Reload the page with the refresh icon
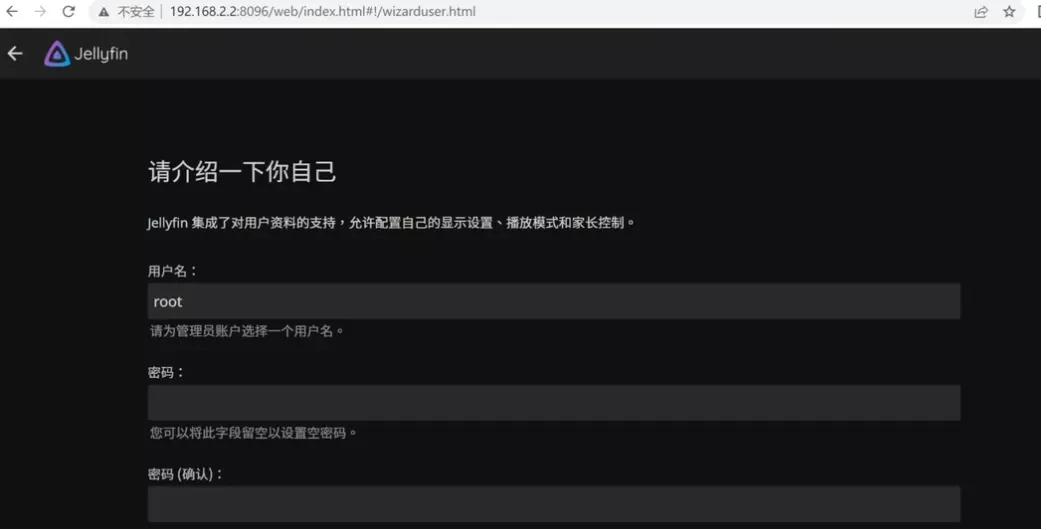Viewport: 1047px width, 530px height. 68,11
